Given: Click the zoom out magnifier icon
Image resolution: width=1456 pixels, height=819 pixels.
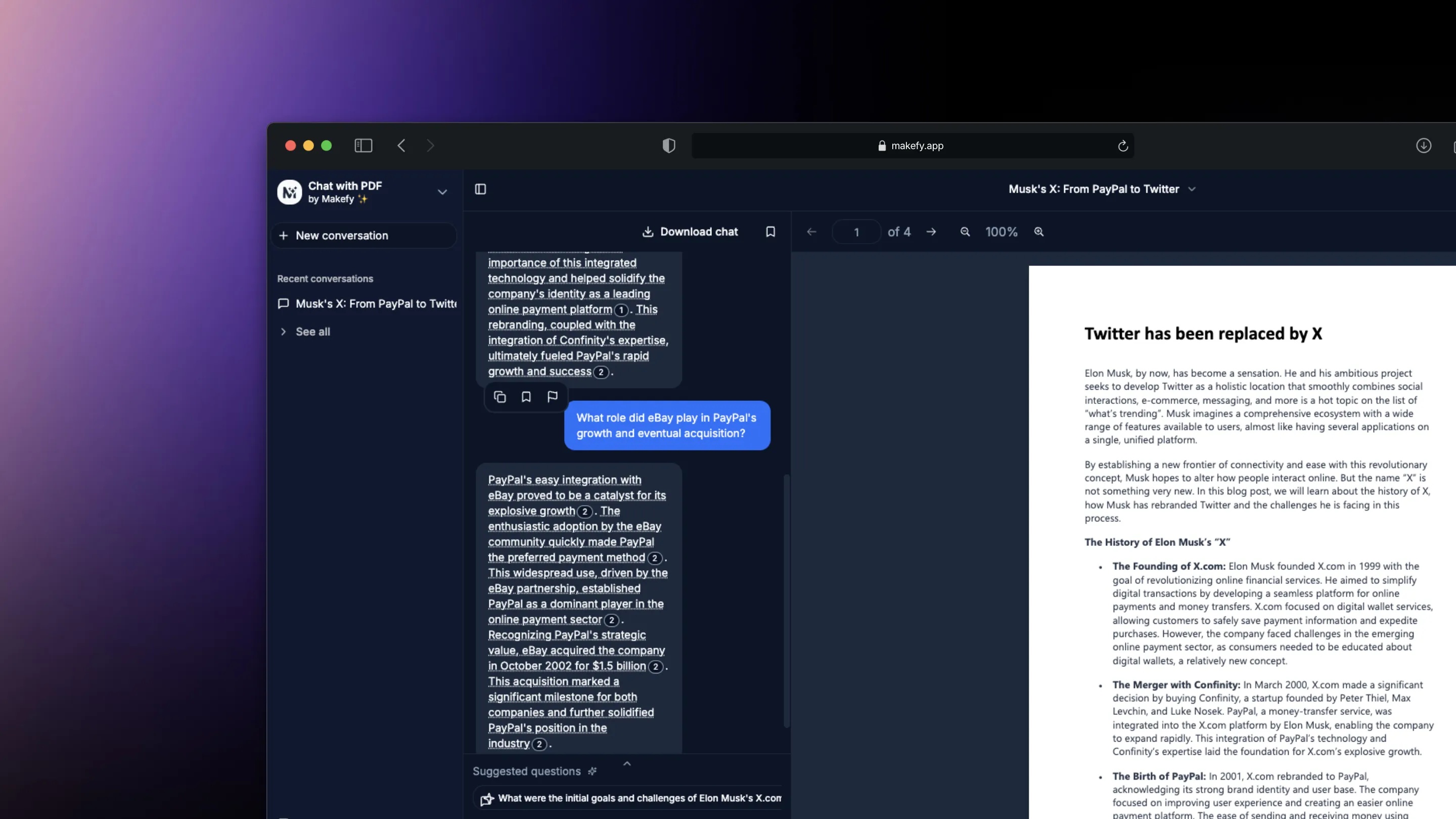Looking at the screenshot, I should (964, 232).
